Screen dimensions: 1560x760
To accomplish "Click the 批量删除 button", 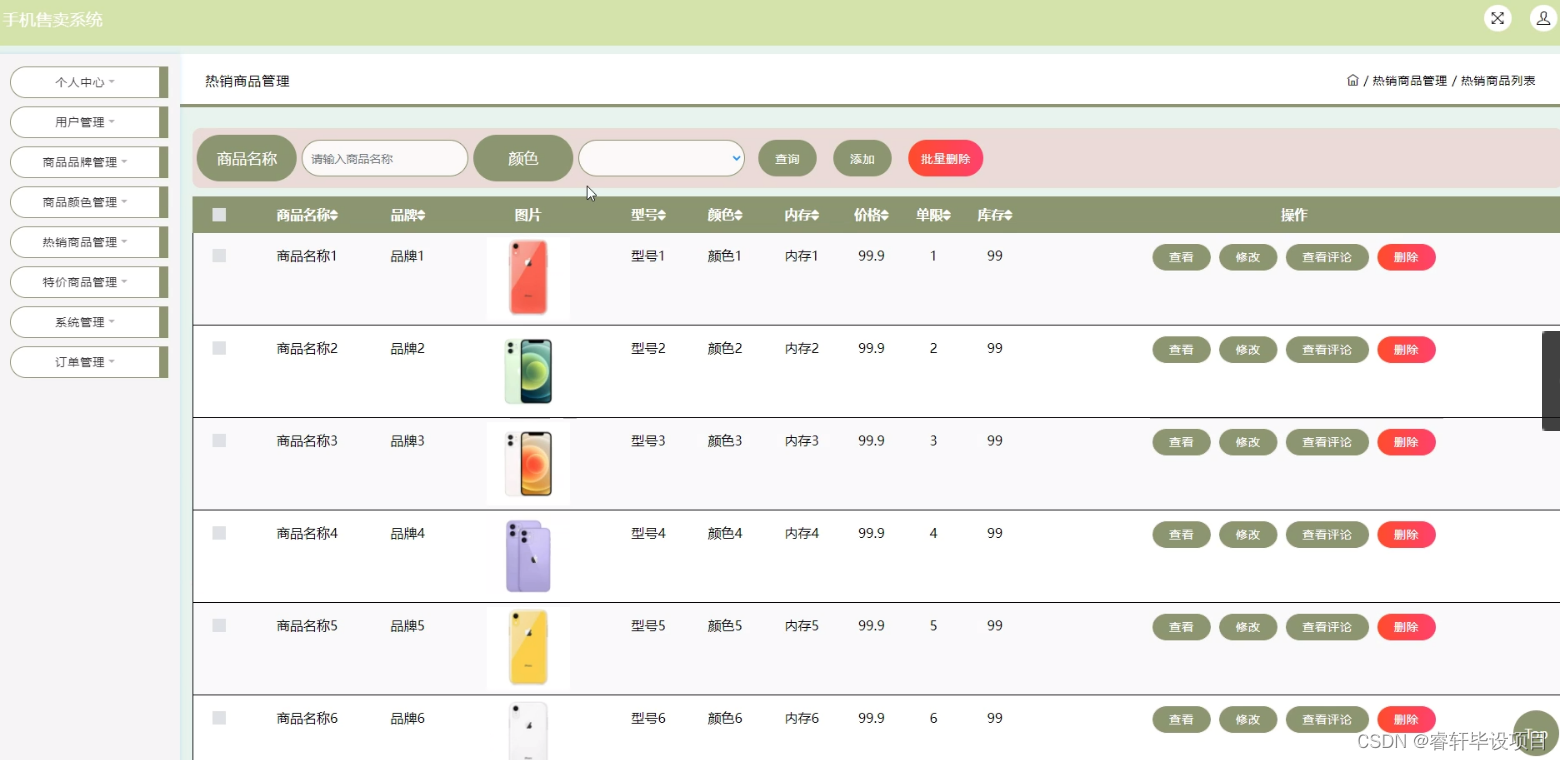I will pos(944,158).
